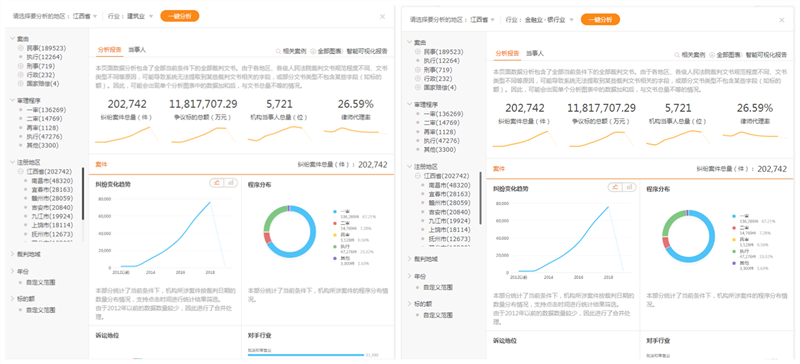Switch to line chart view in 银行业 panel

coord(615,187)
